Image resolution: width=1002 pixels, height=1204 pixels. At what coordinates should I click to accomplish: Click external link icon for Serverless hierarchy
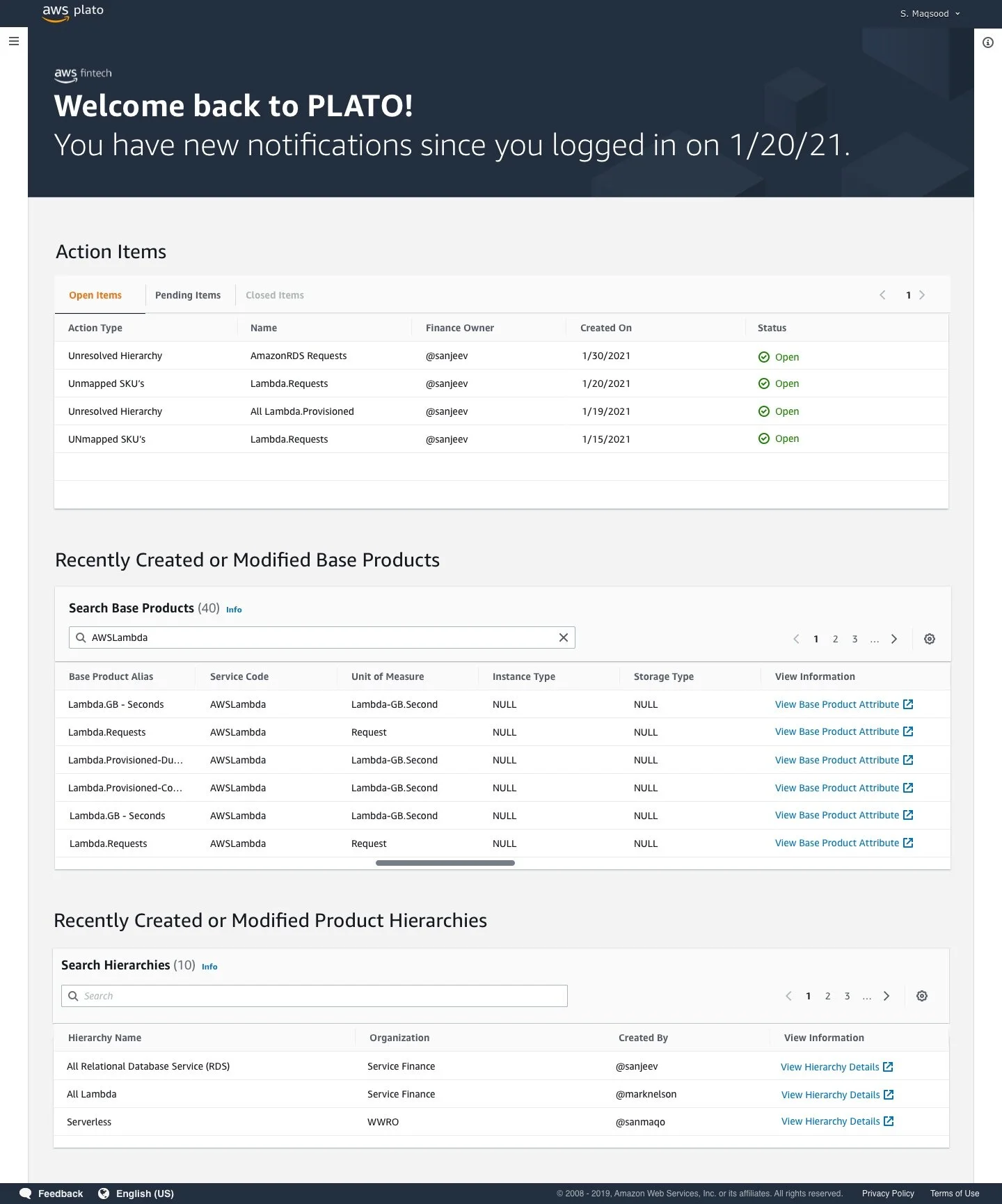(889, 1121)
